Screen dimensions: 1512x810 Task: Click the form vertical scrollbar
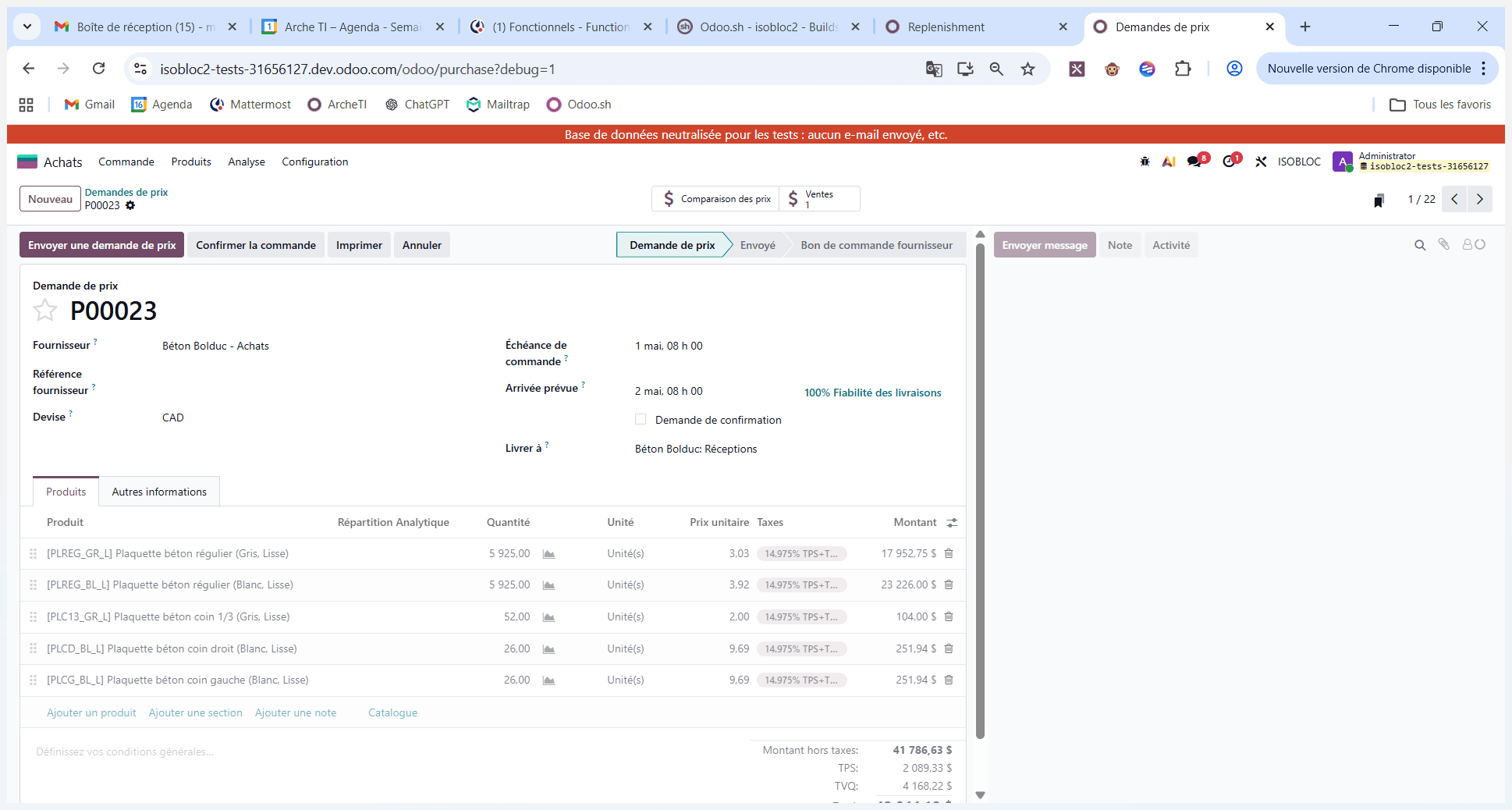pos(980,490)
